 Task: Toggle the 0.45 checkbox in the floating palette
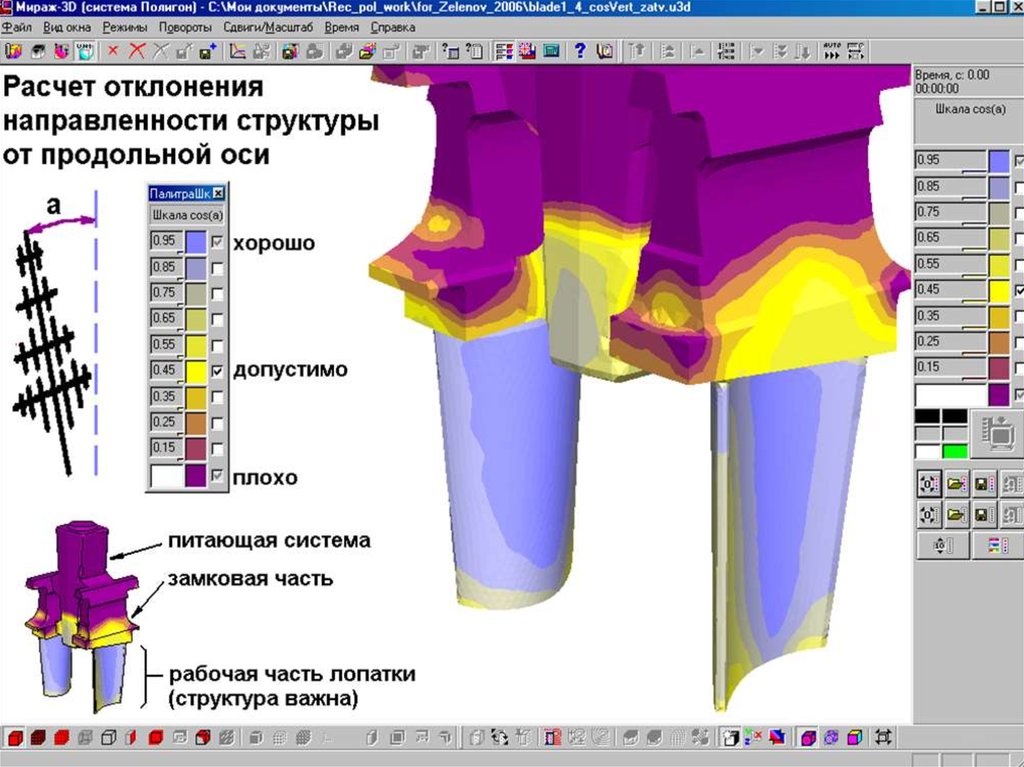(x=217, y=370)
